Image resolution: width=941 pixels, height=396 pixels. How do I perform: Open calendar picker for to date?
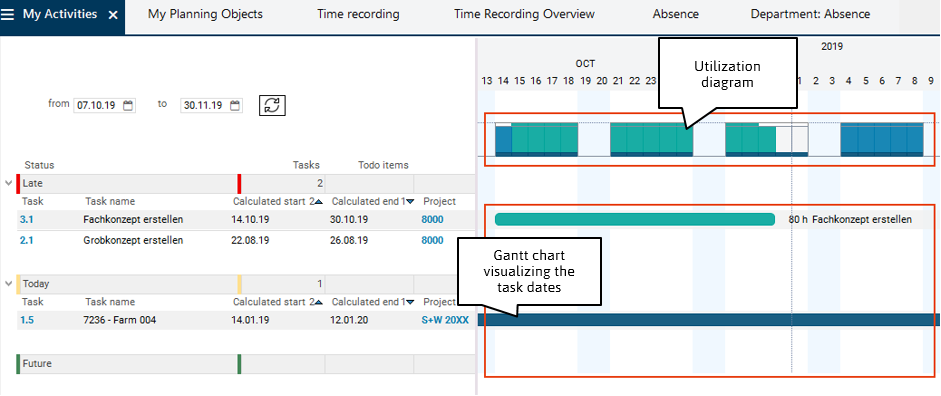tap(235, 106)
